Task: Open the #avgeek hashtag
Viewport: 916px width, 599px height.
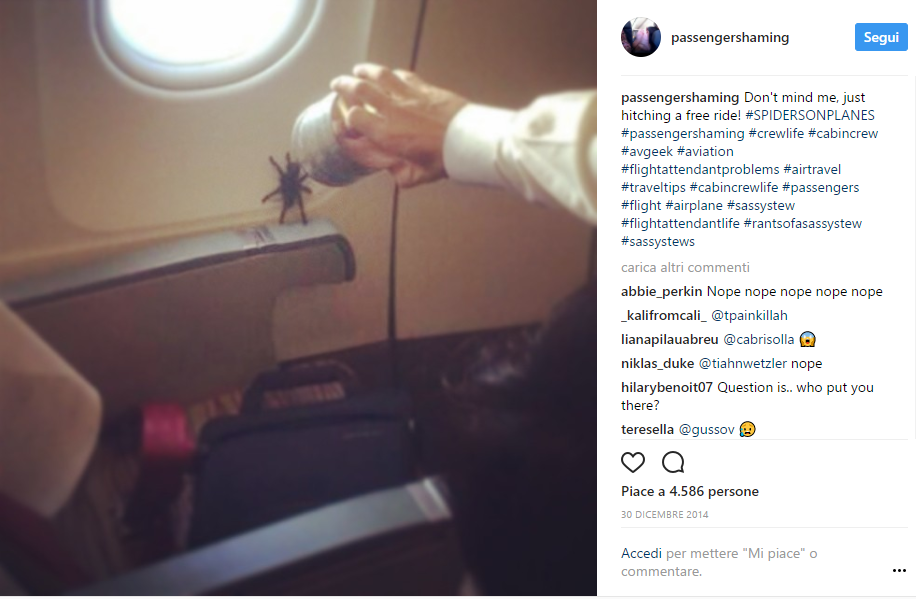Action: coord(647,151)
